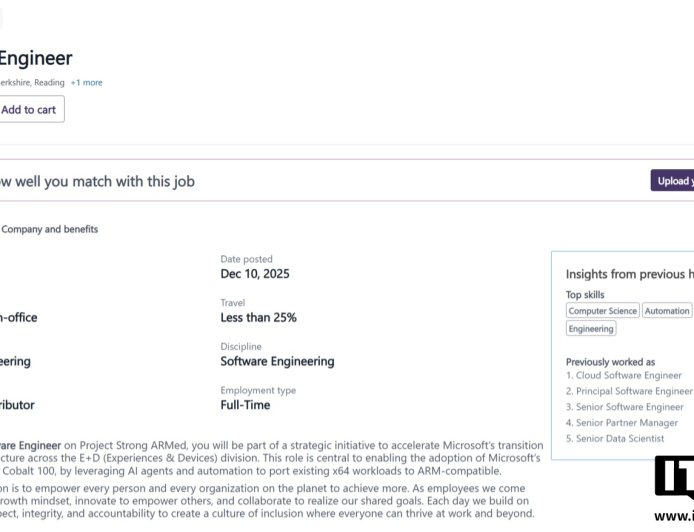Select the Engineering skill tag
Viewport: 694px width, 532px height.
(591, 329)
